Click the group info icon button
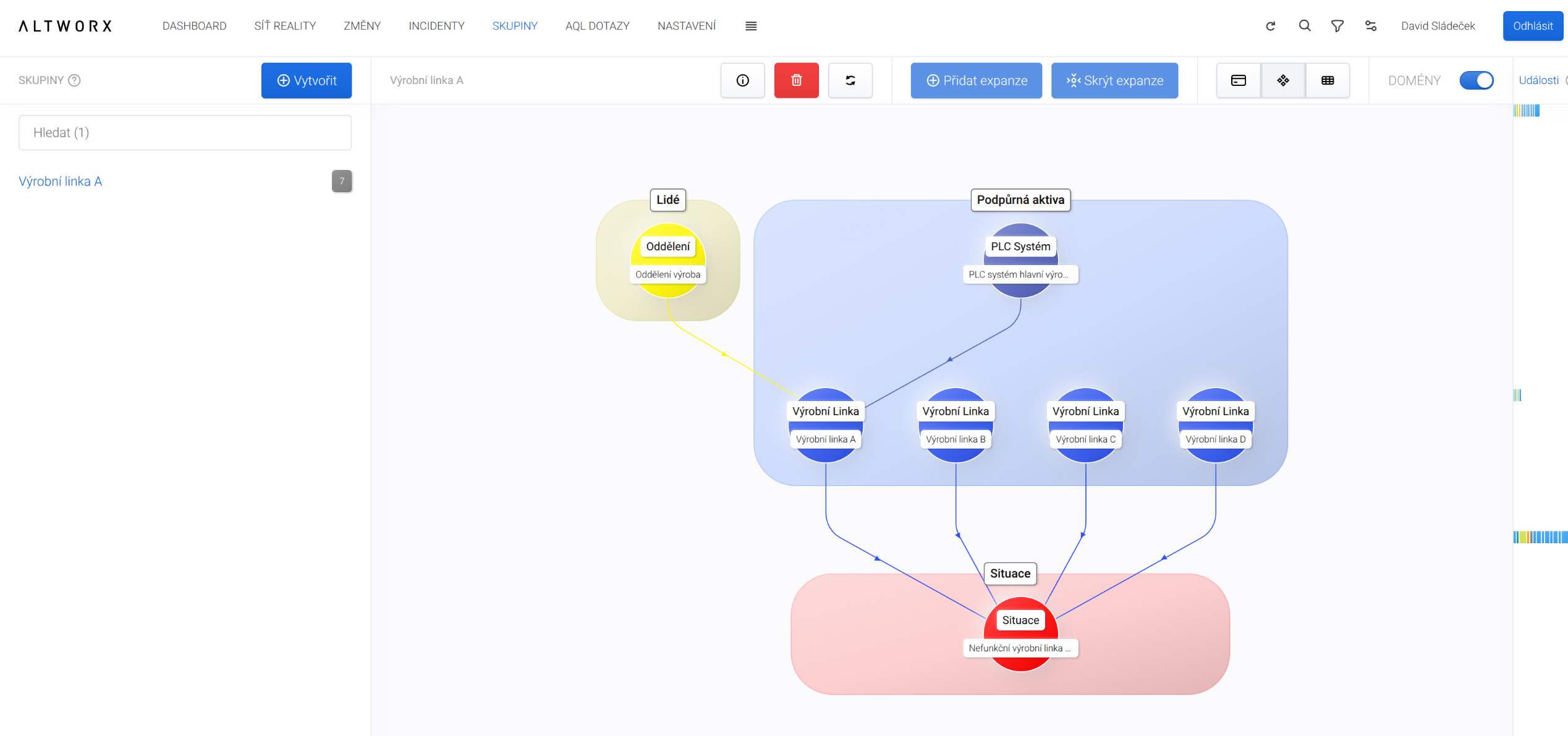1568x736 pixels. (742, 80)
